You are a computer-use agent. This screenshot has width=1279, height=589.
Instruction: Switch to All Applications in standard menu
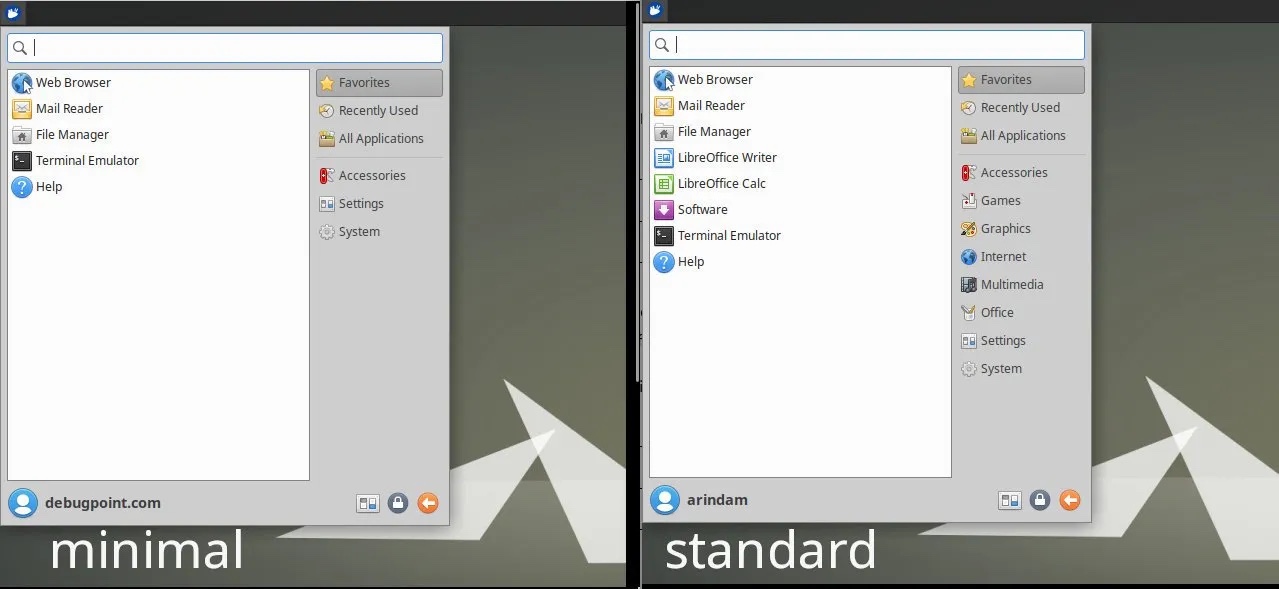click(1019, 135)
